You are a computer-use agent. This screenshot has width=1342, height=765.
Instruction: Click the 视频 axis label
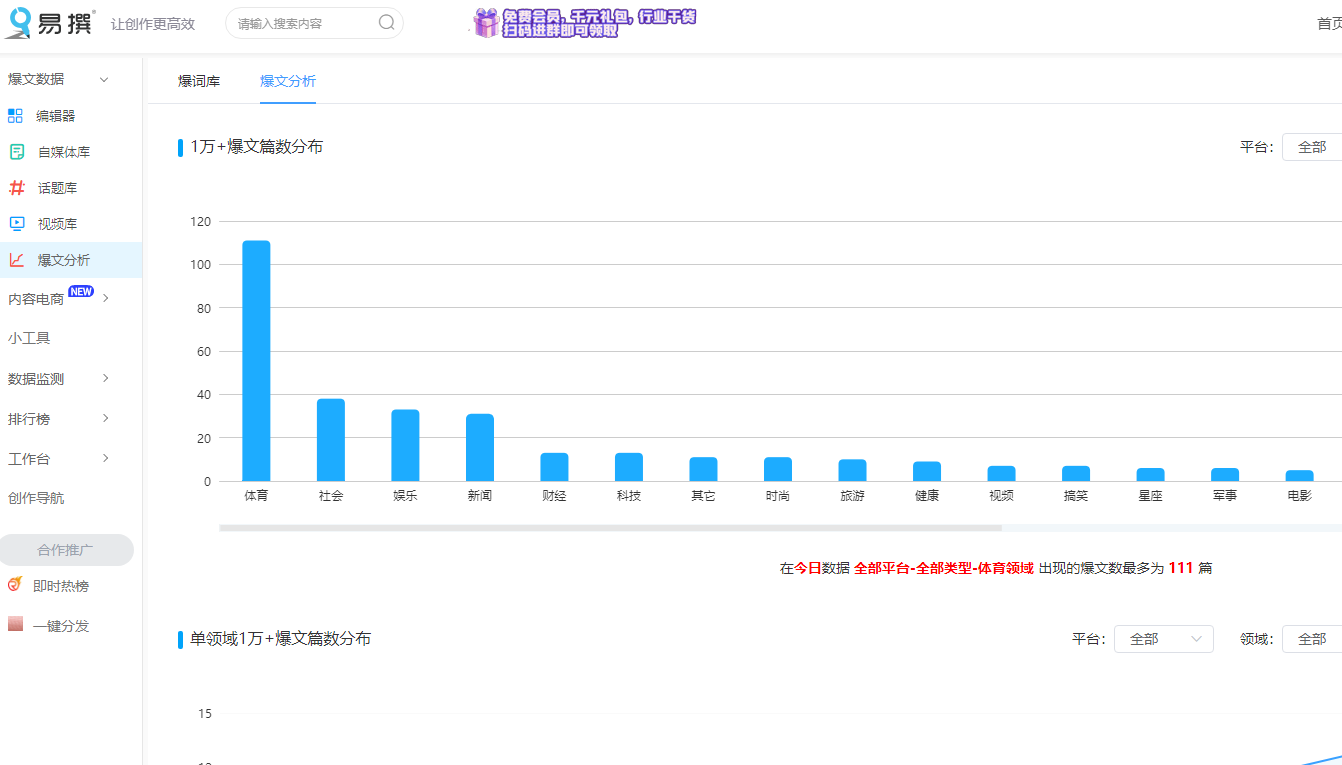1001,496
